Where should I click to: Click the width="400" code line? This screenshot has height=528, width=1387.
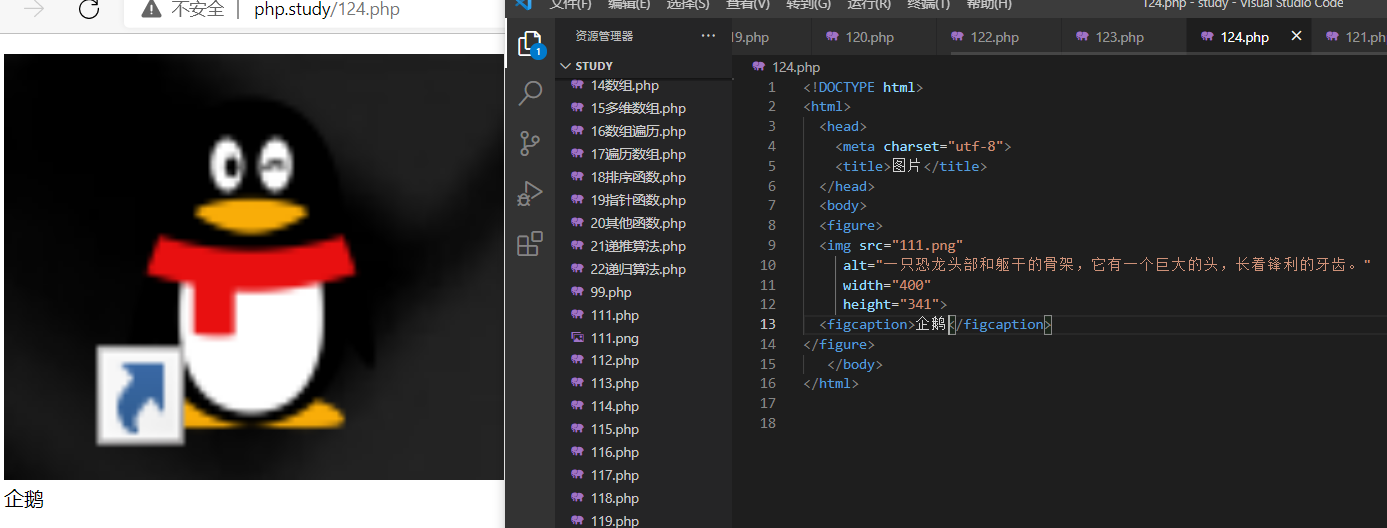point(887,285)
